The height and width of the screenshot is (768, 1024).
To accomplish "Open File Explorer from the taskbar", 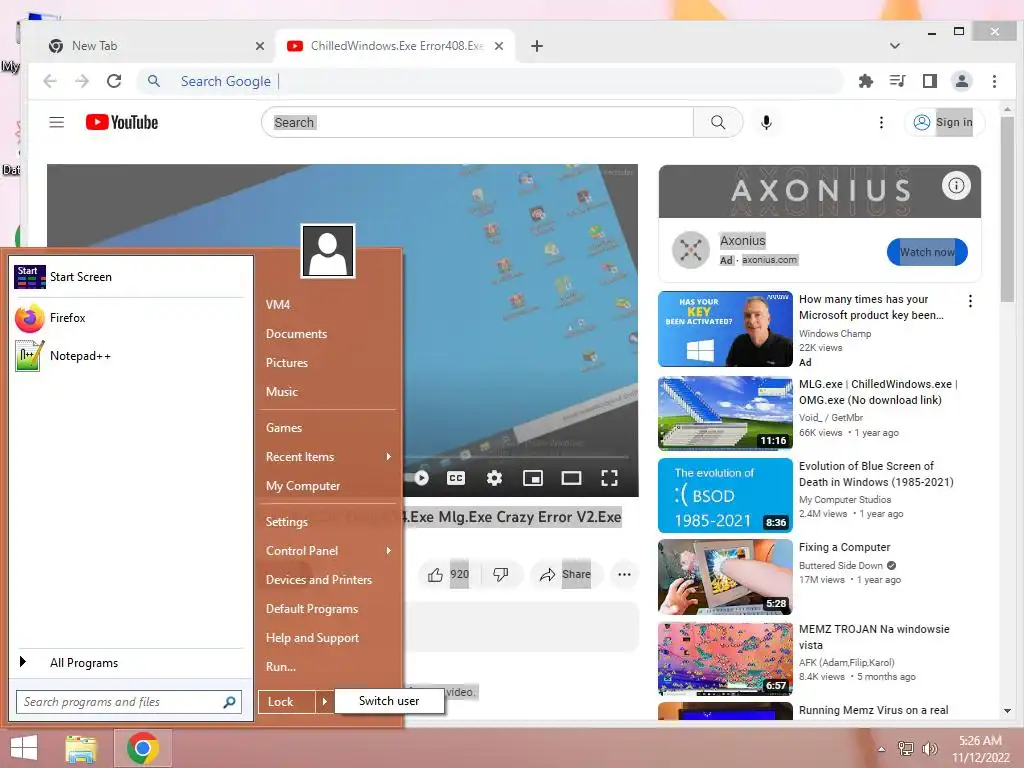I will (x=81, y=748).
